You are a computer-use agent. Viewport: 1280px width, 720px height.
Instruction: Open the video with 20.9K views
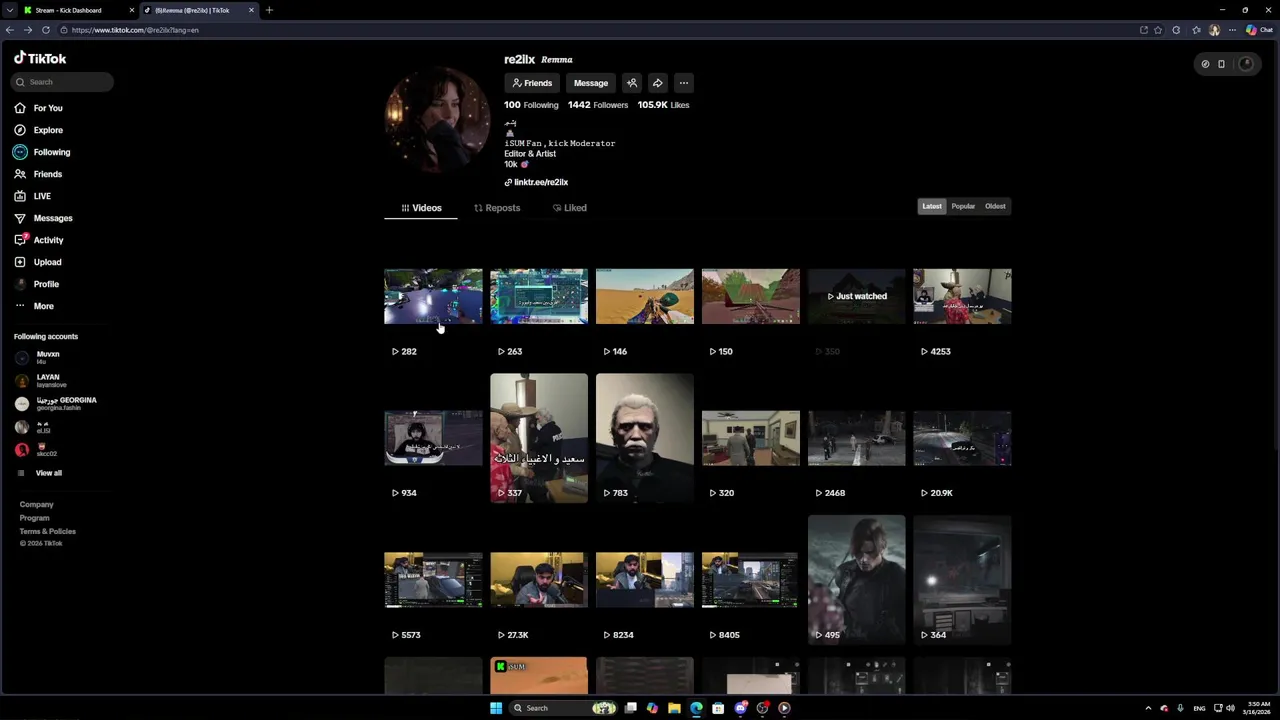(x=962, y=438)
